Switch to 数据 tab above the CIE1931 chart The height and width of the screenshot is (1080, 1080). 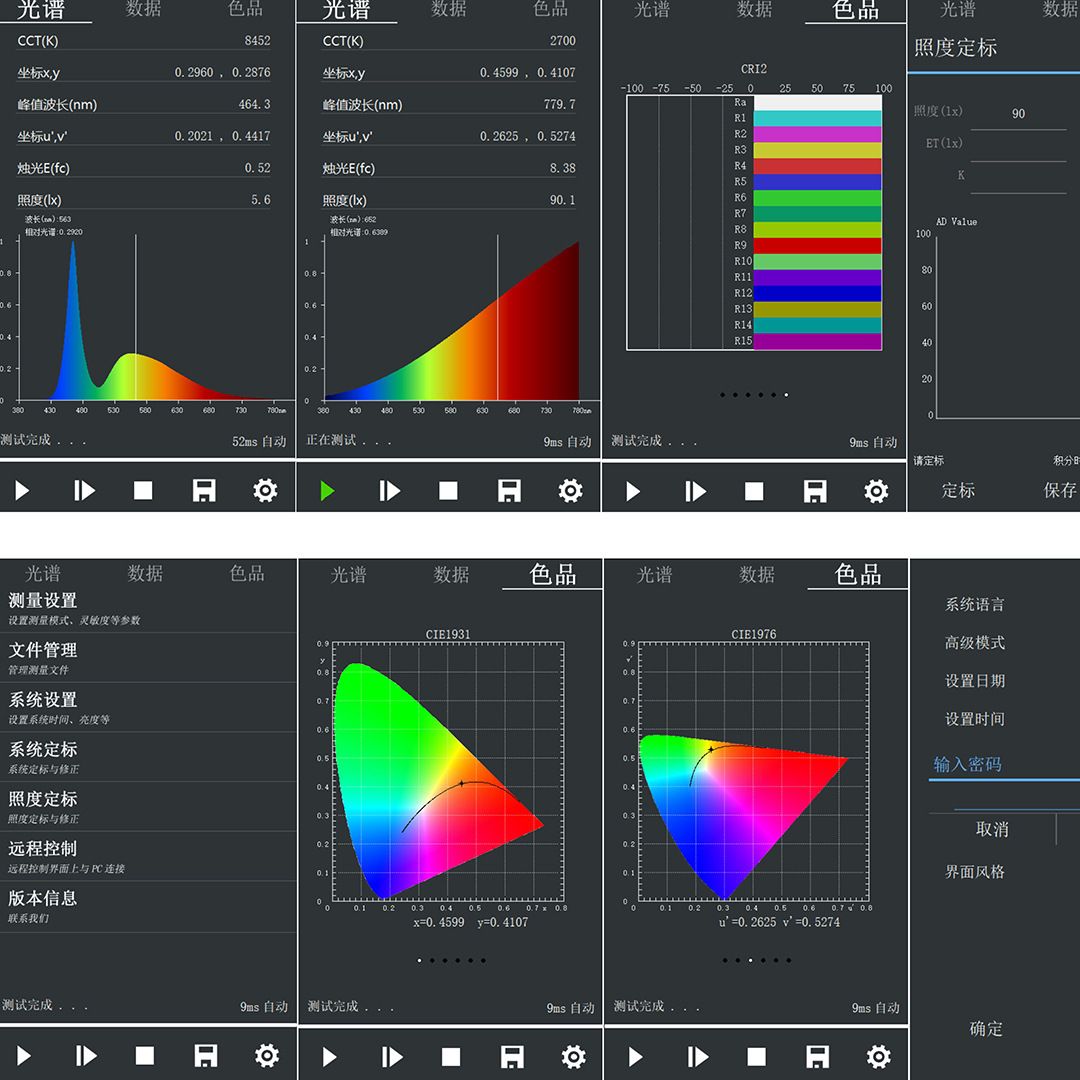tap(451, 575)
